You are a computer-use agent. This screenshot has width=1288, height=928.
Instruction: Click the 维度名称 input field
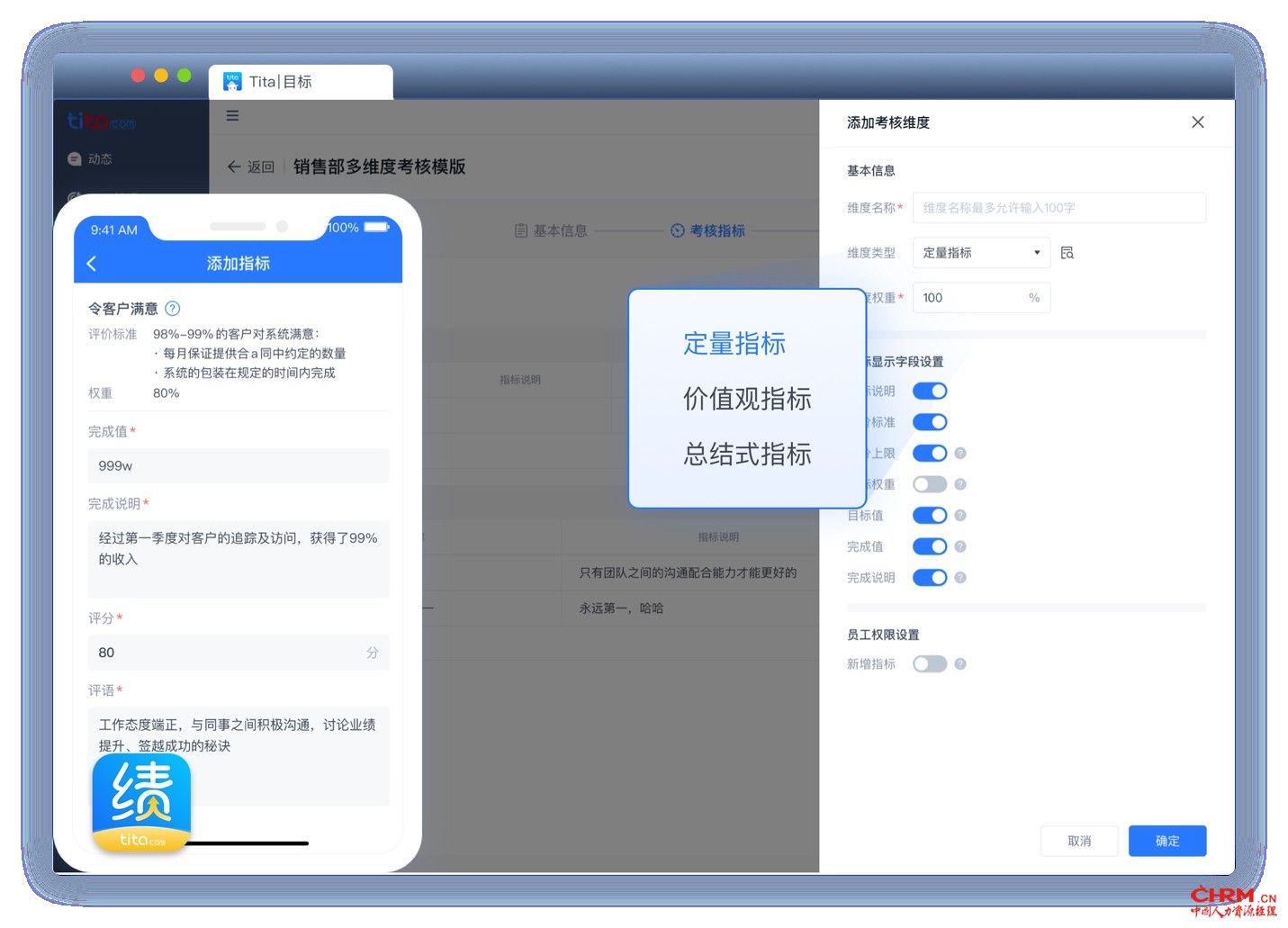(x=1058, y=208)
